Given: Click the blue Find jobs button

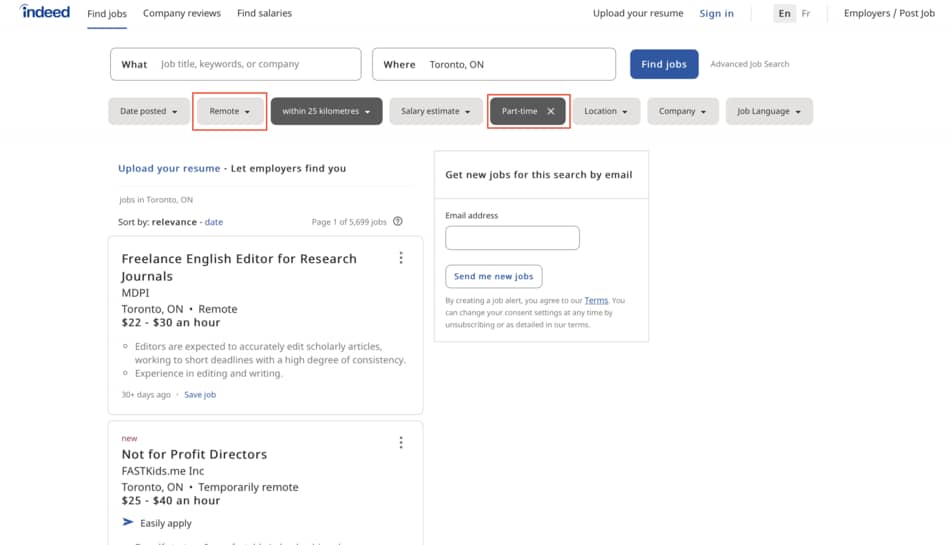Looking at the screenshot, I should pyautogui.click(x=664, y=64).
